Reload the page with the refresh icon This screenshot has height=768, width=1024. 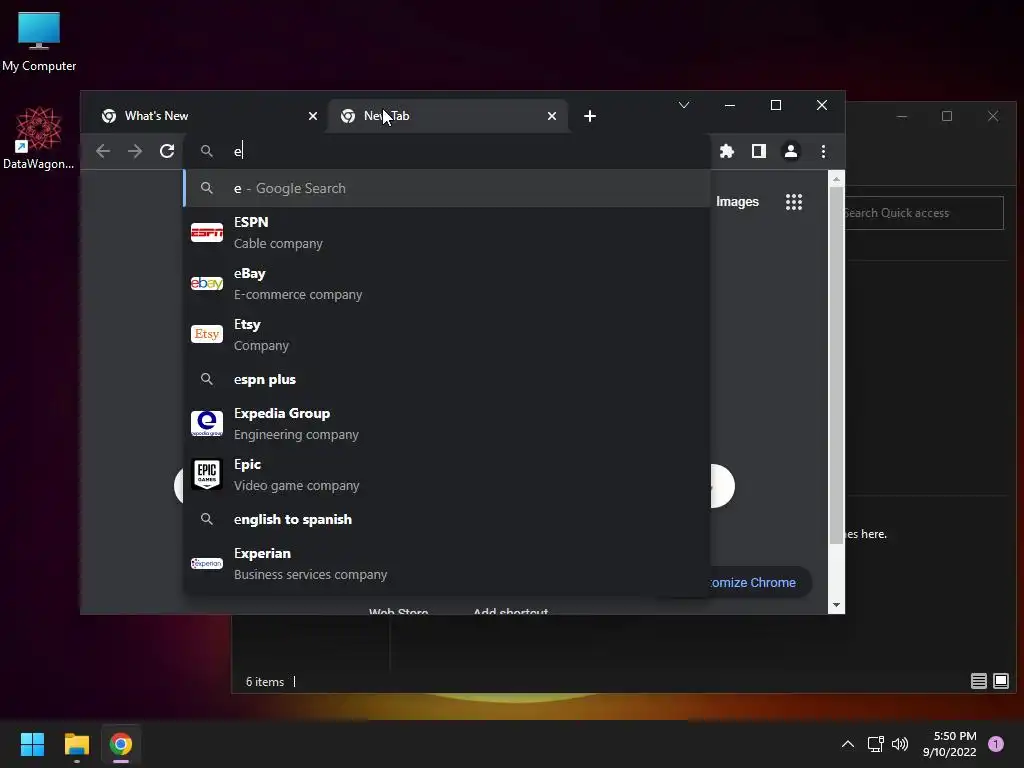167,152
